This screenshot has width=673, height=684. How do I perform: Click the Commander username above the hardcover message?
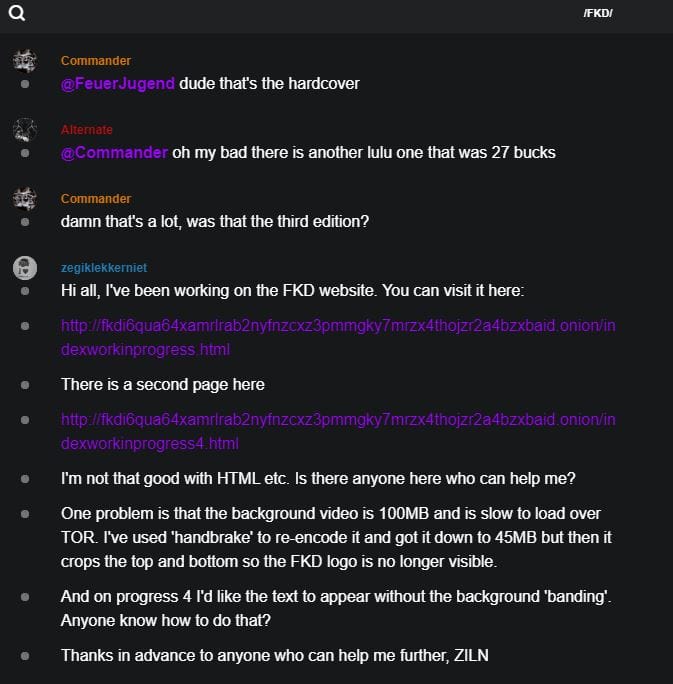(x=95, y=61)
